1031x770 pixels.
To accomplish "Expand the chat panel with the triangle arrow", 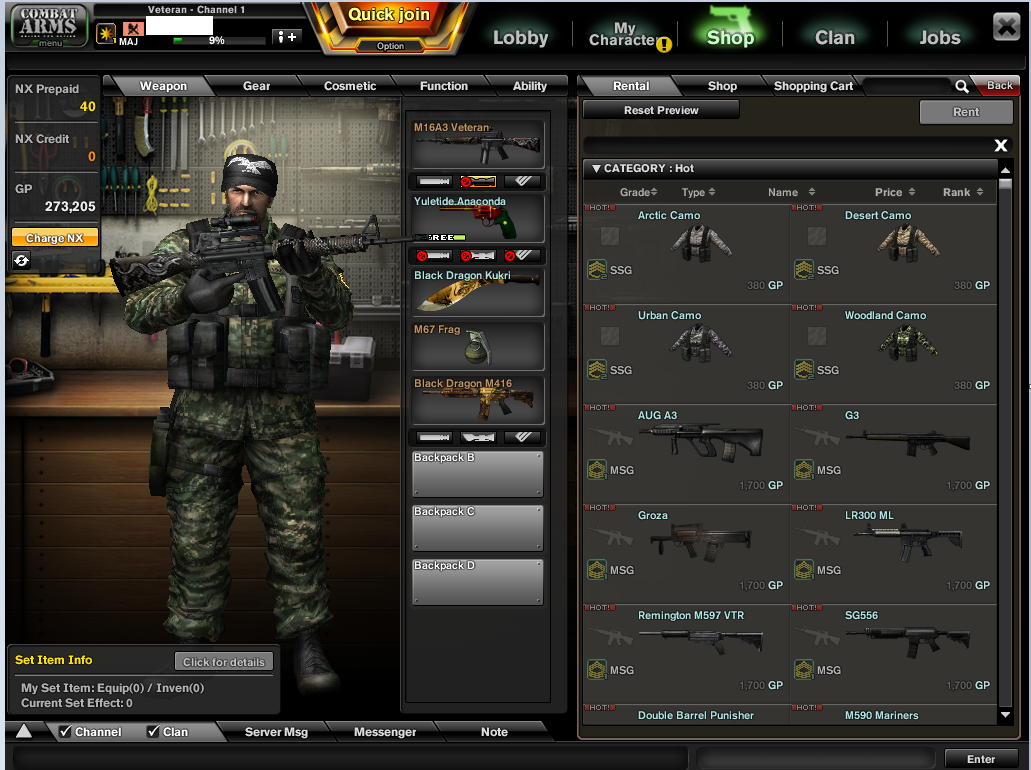I will coord(24,731).
